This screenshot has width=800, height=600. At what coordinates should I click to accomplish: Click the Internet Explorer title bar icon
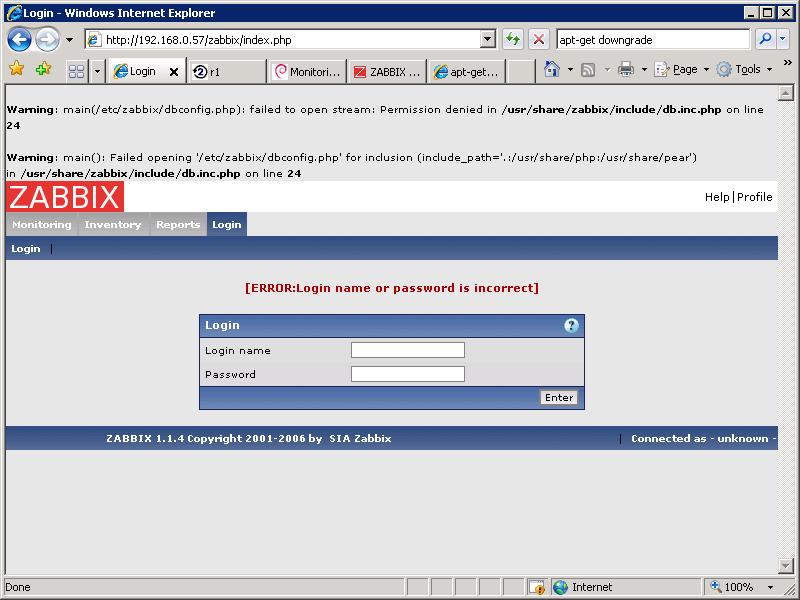[x=14, y=13]
